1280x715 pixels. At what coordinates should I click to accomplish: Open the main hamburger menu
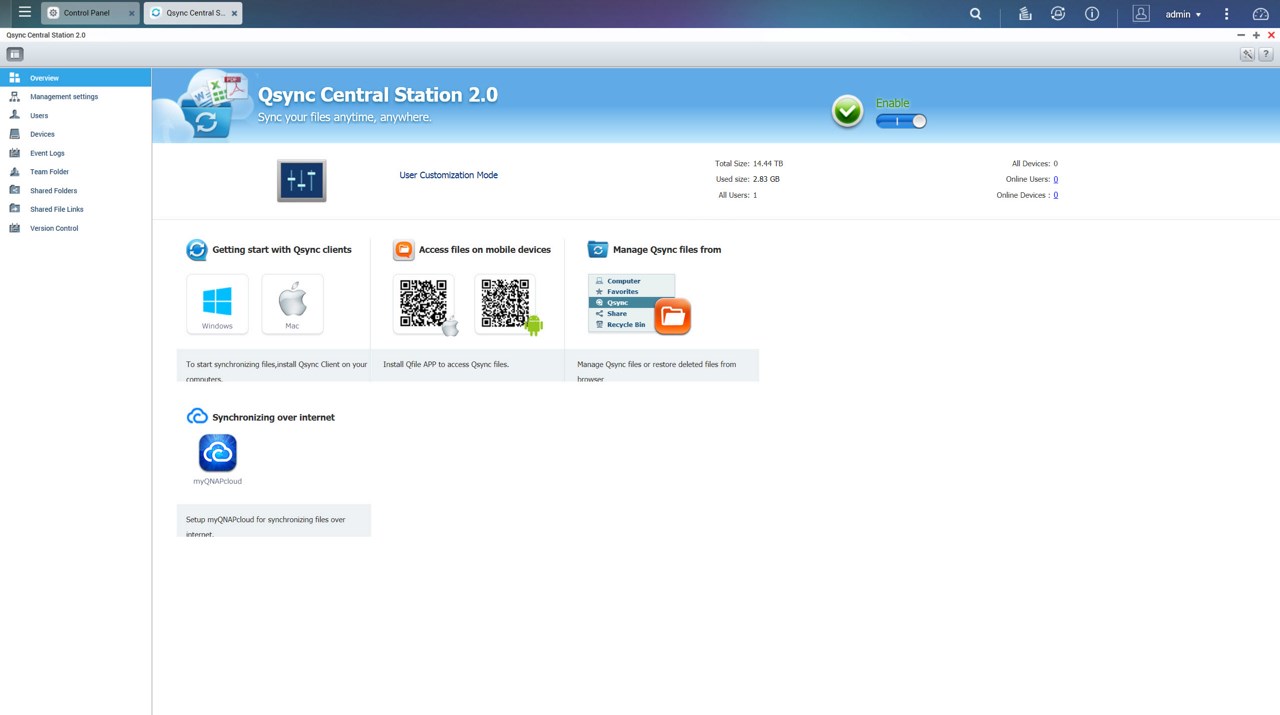(x=25, y=13)
